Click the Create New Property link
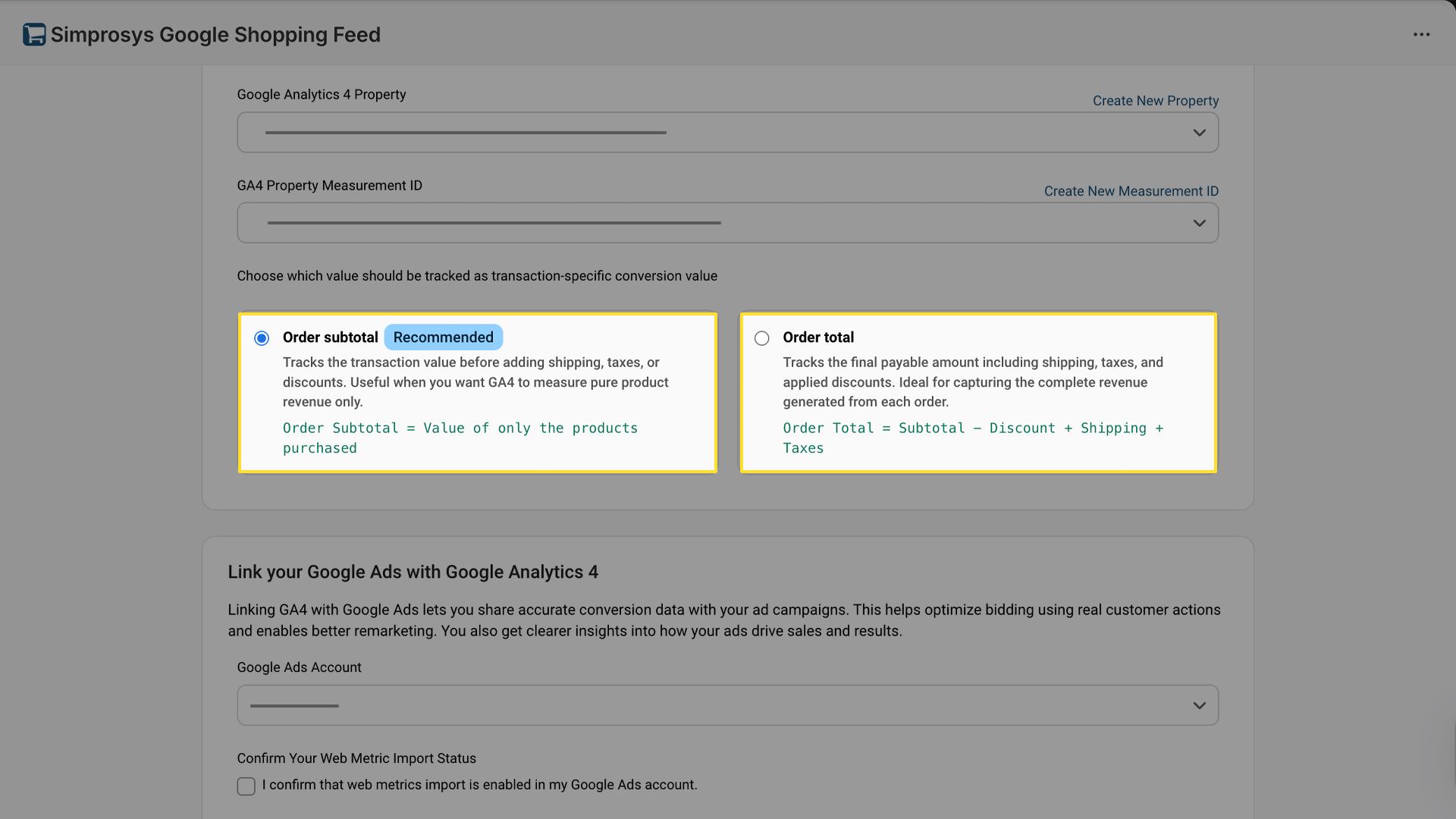 click(x=1155, y=100)
